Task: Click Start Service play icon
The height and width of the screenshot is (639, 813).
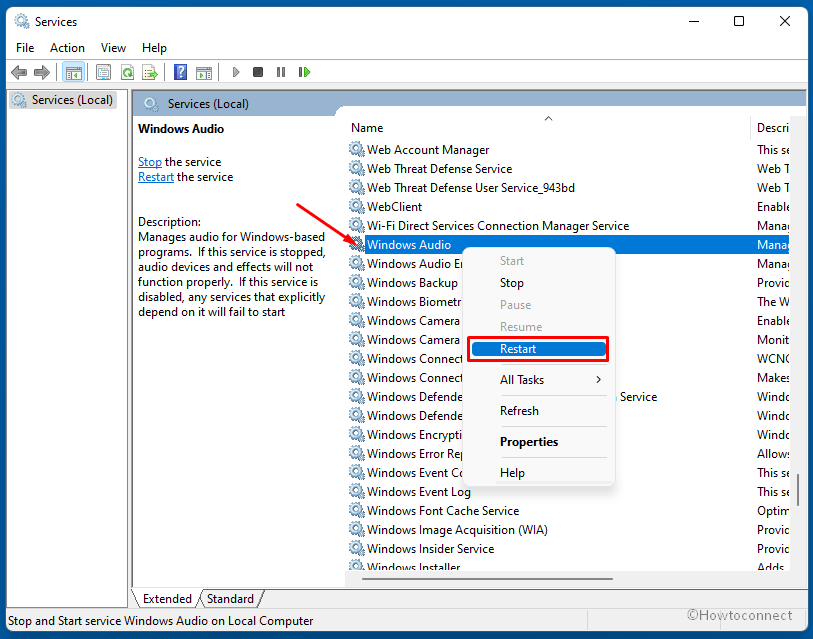Action: point(236,72)
